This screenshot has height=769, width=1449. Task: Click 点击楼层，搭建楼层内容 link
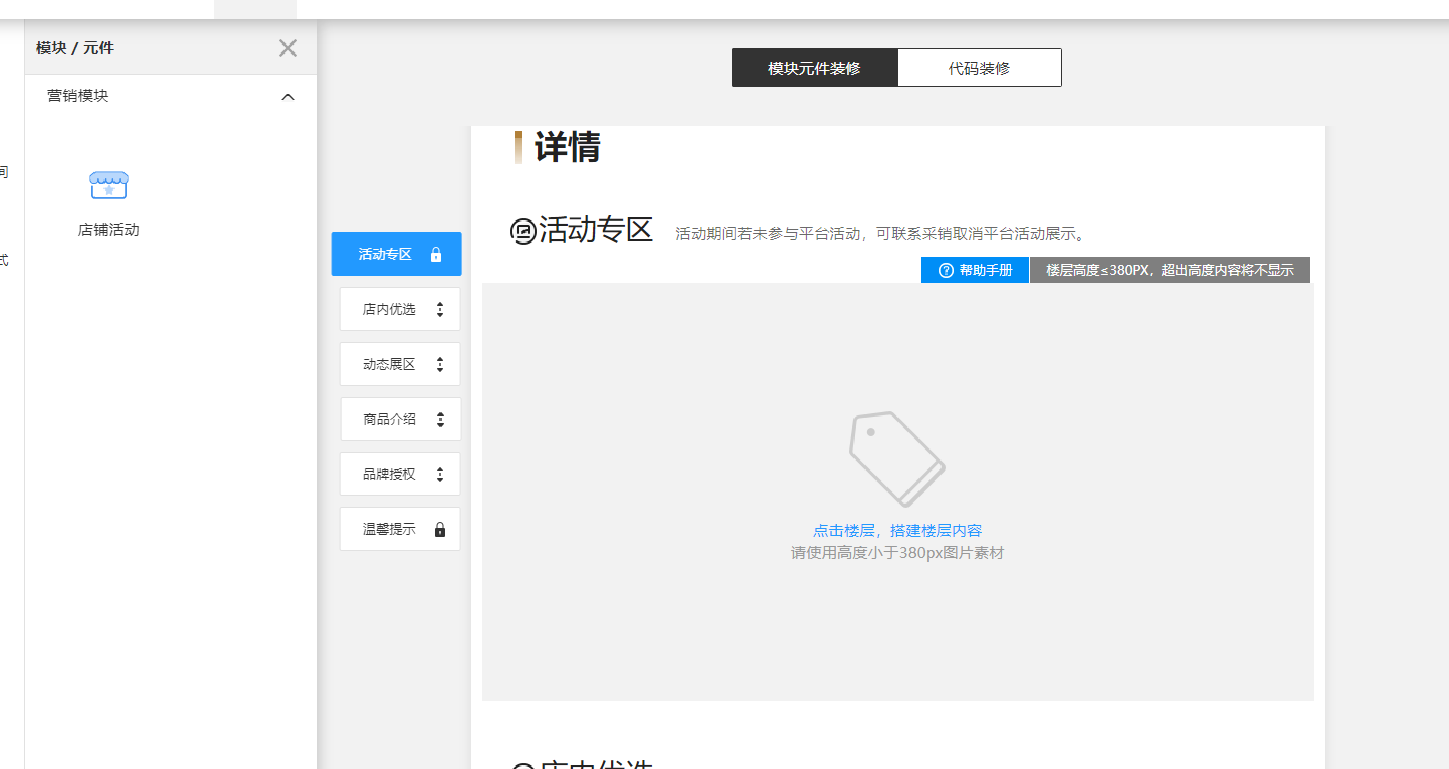897,531
